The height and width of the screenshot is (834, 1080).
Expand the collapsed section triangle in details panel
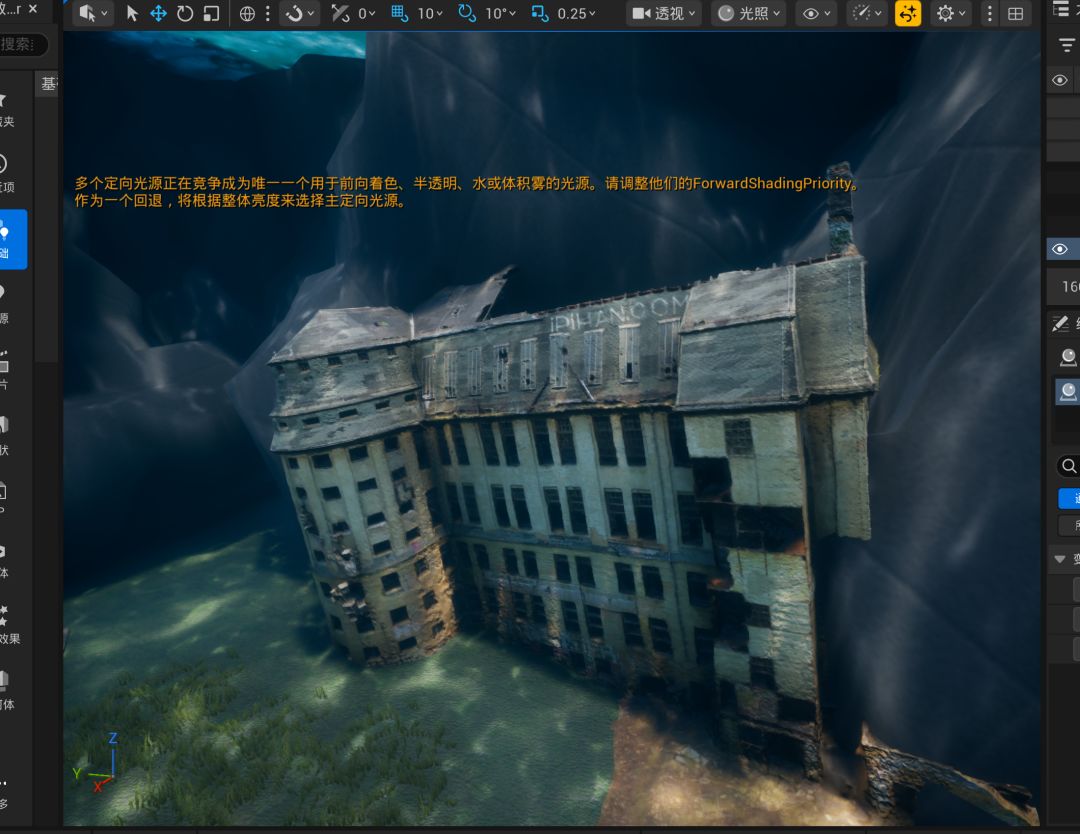point(1060,559)
